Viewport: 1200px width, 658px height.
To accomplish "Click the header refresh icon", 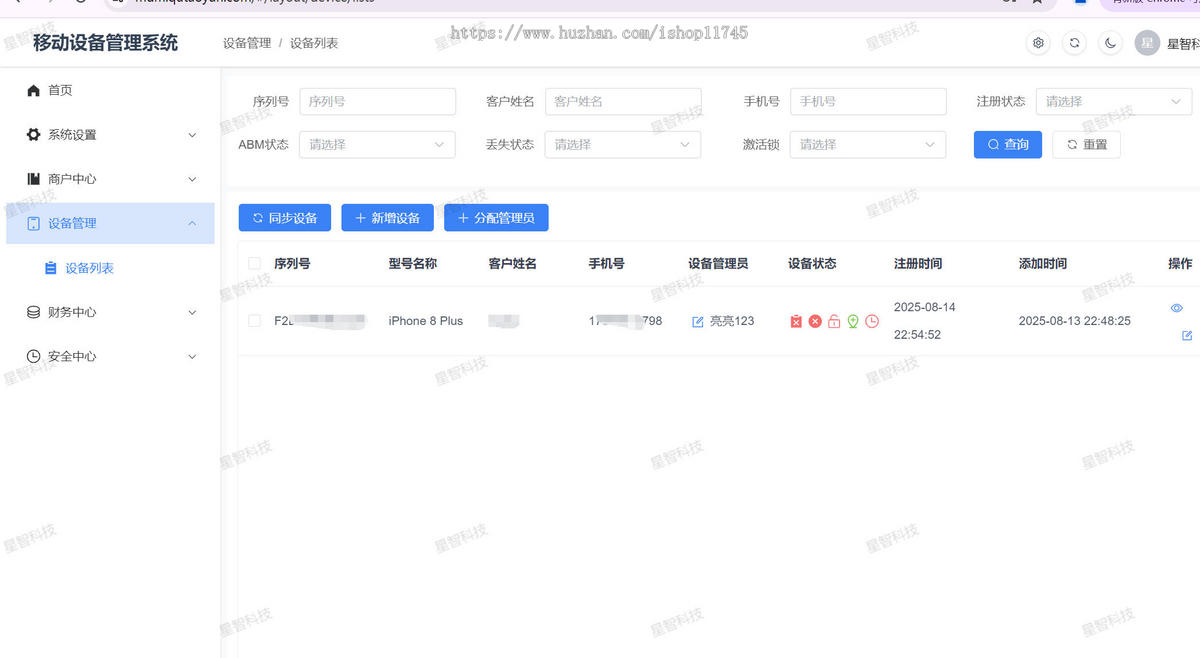I will click(1075, 43).
